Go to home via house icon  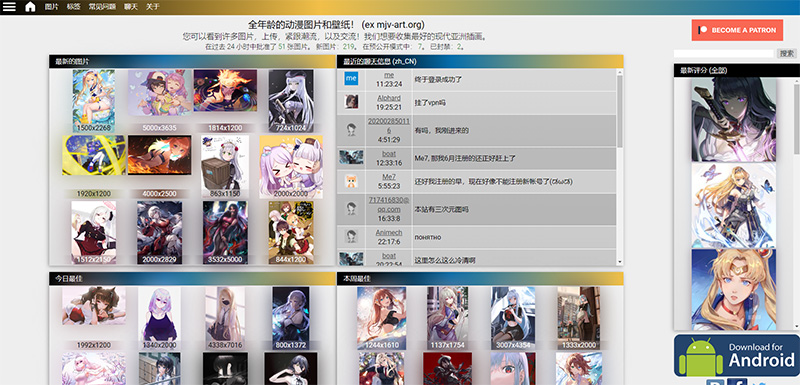(x=31, y=7)
